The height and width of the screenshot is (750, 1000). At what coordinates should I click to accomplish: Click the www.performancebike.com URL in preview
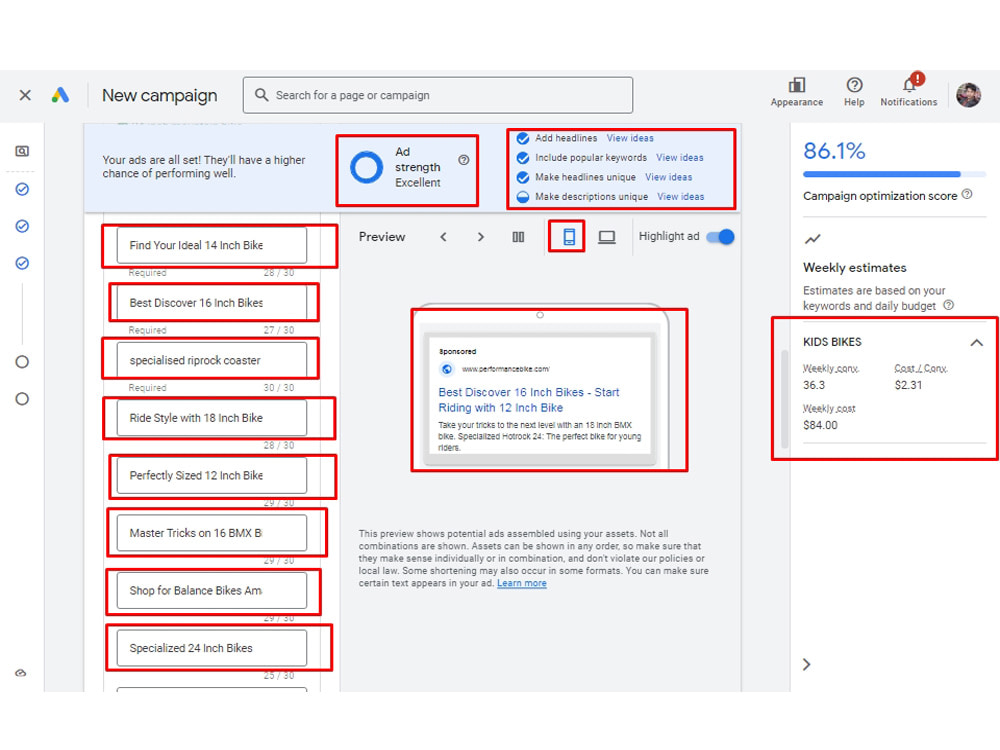(506, 369)
